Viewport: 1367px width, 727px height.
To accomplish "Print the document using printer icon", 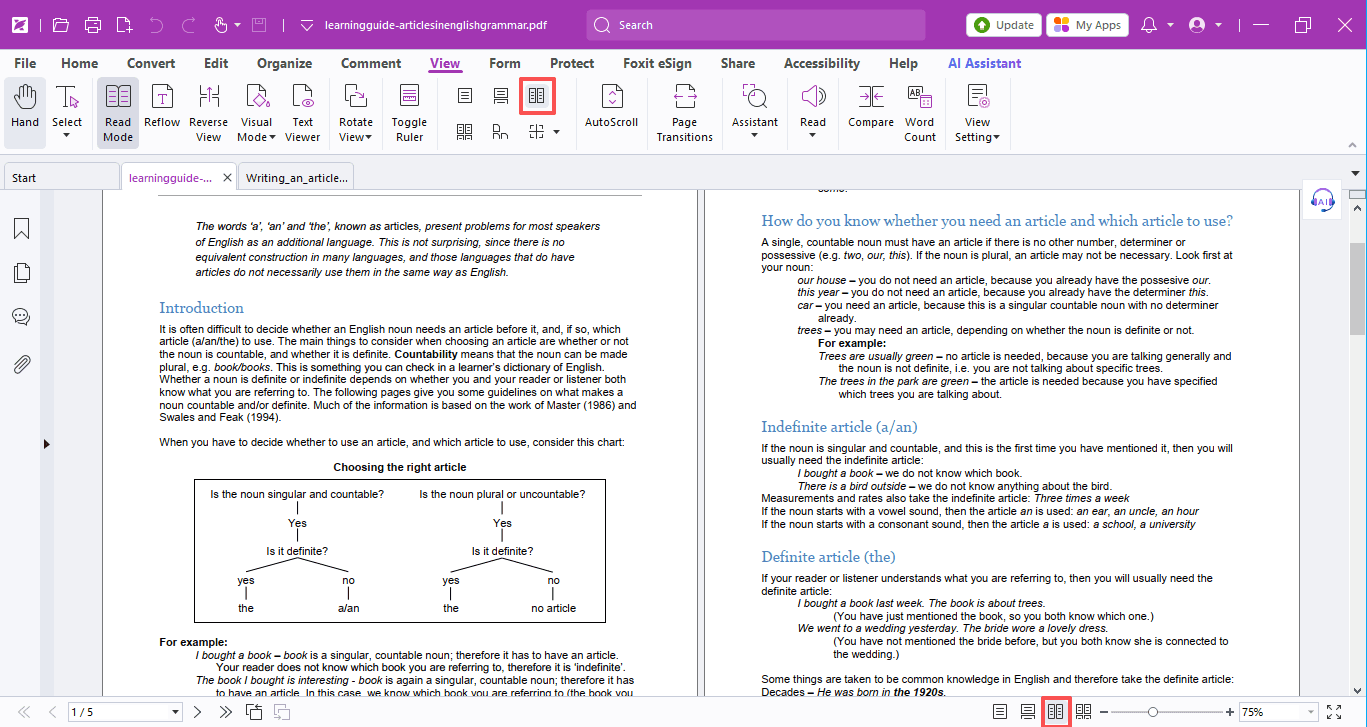I will pyautogui.click(x=93, y=25).
